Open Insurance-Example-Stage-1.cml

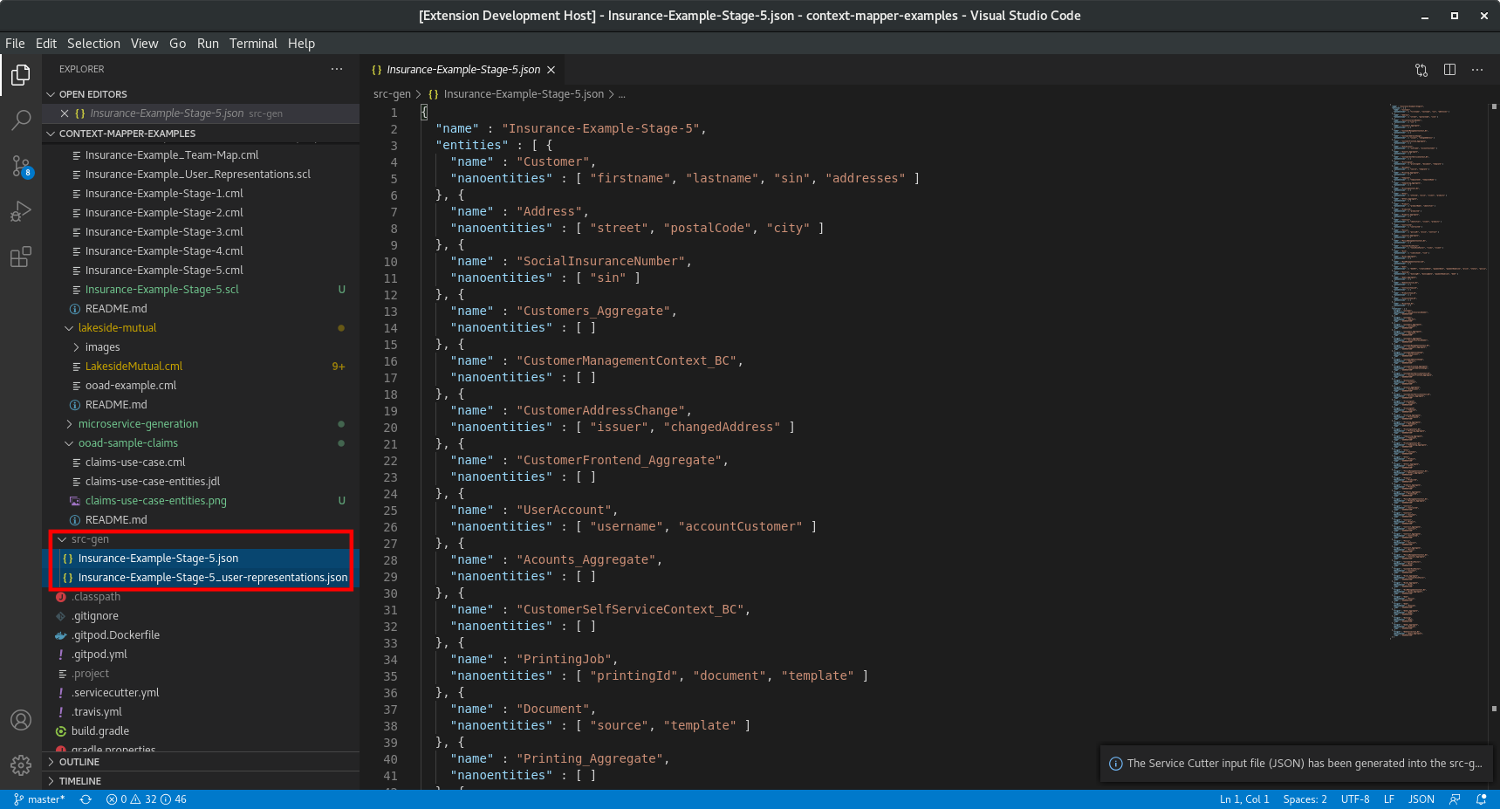[x=200, y=193]
